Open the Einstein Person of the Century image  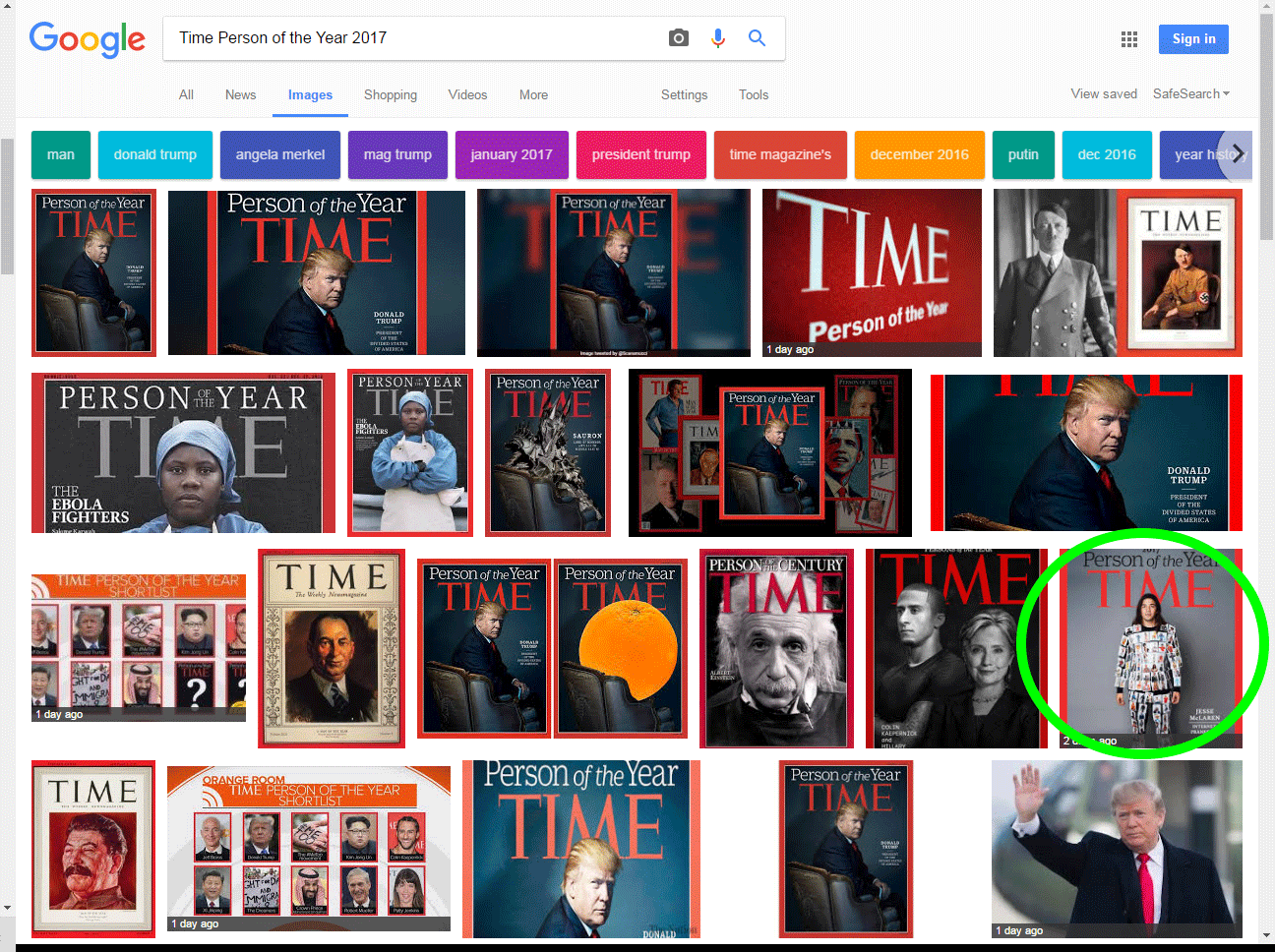click(776, 648)
